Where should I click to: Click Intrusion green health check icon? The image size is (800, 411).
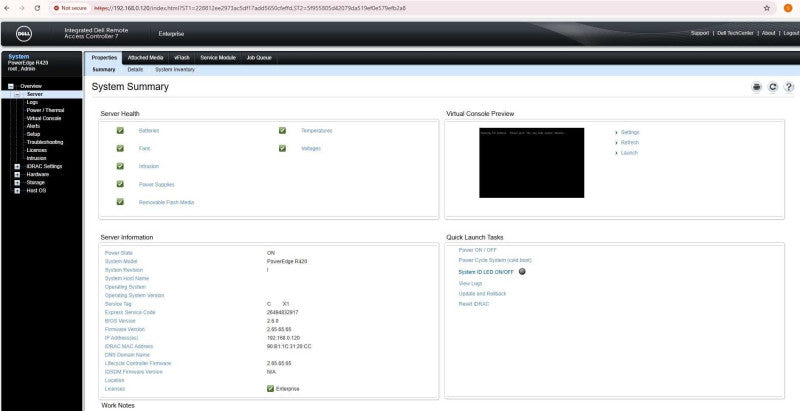tap(120, 166)
